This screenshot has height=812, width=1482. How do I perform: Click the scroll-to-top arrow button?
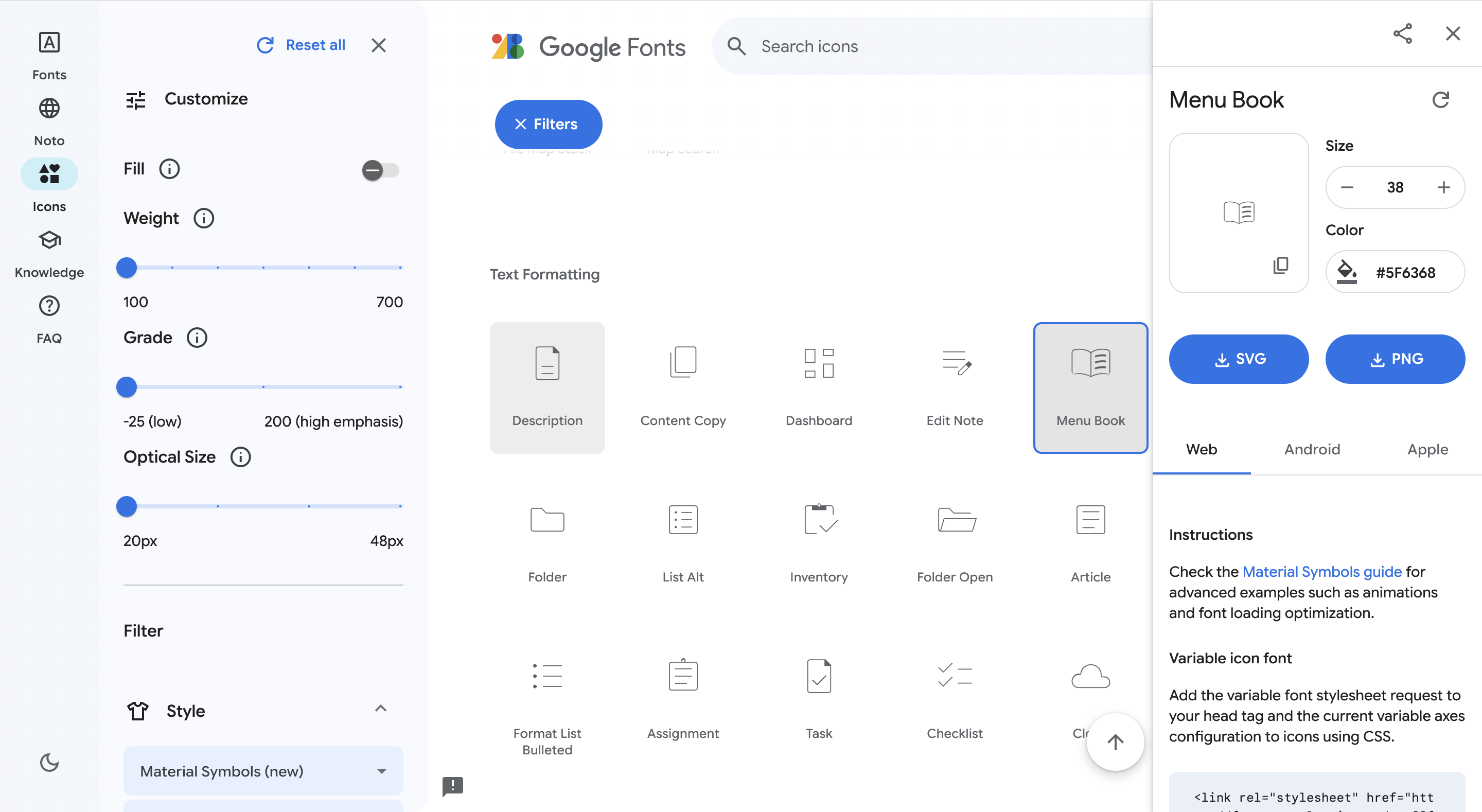pos(1115,743)
